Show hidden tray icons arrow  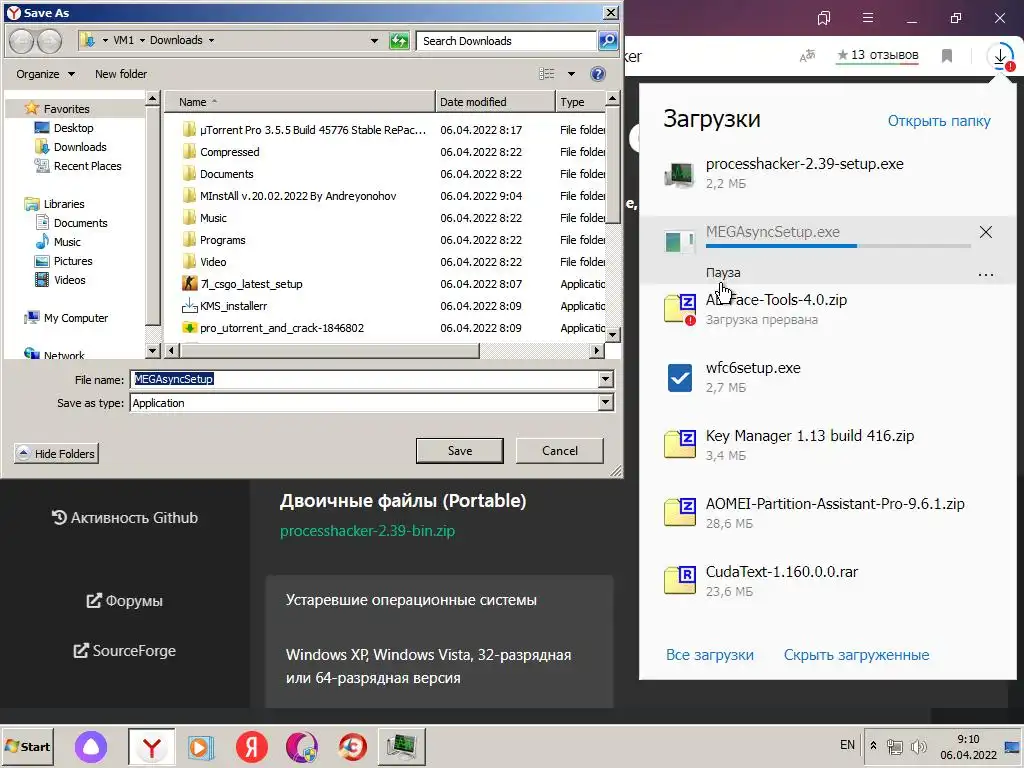(873, 746)
